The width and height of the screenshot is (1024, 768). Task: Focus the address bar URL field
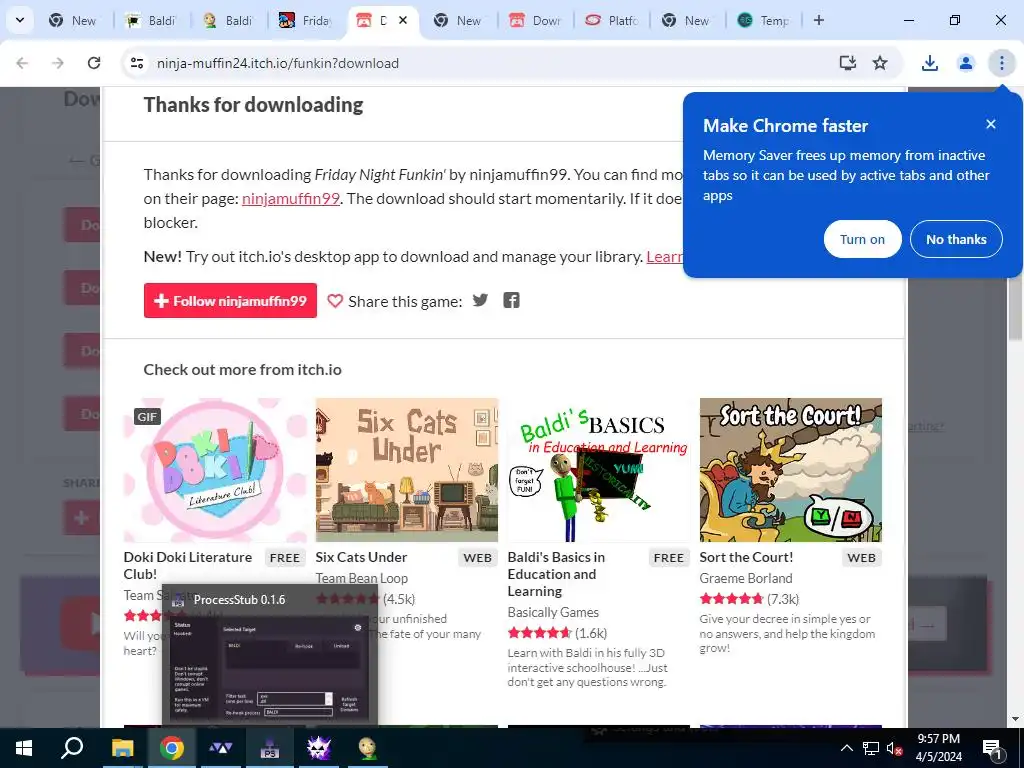(x=483, y=63)
